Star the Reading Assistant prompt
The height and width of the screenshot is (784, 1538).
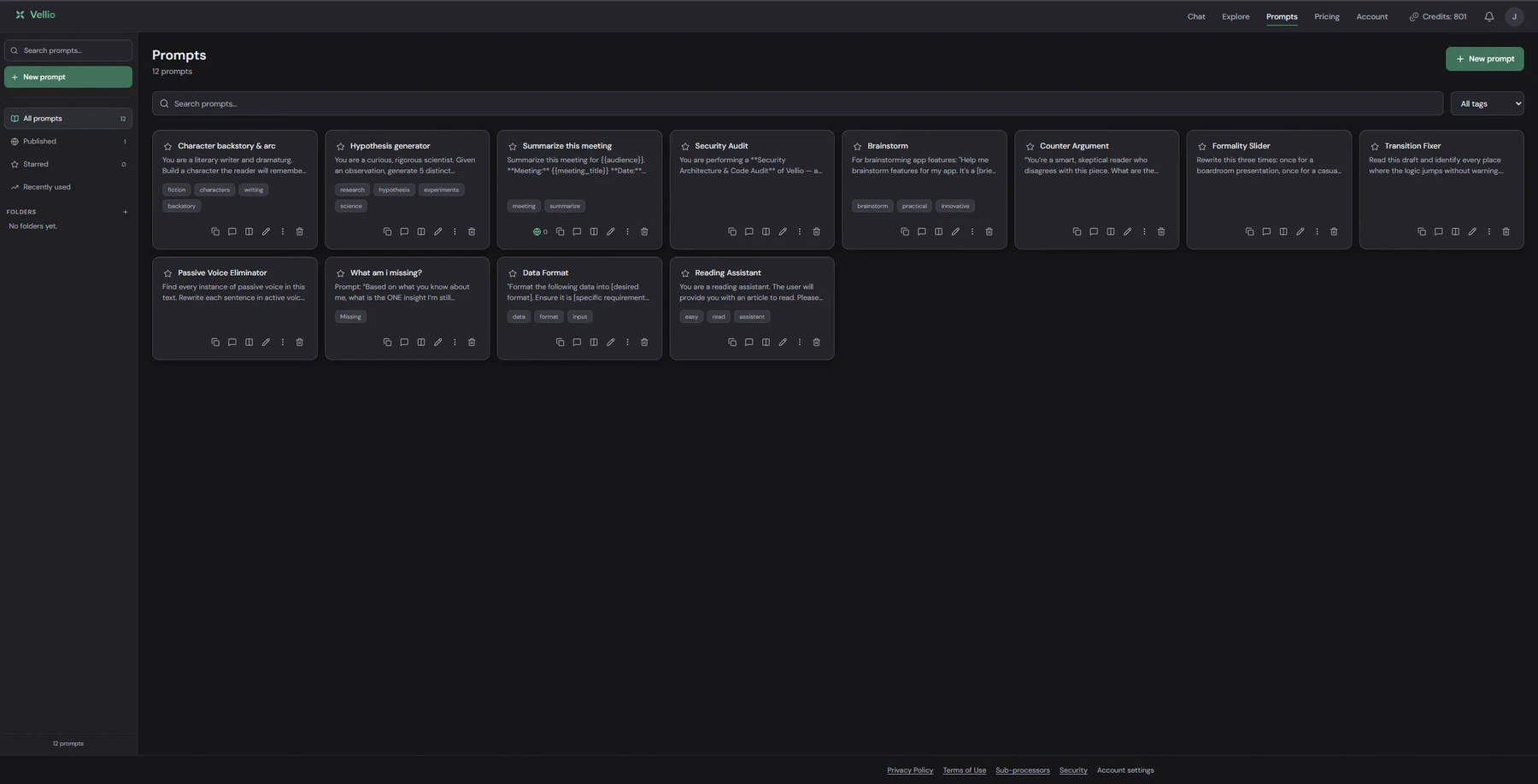685,273
